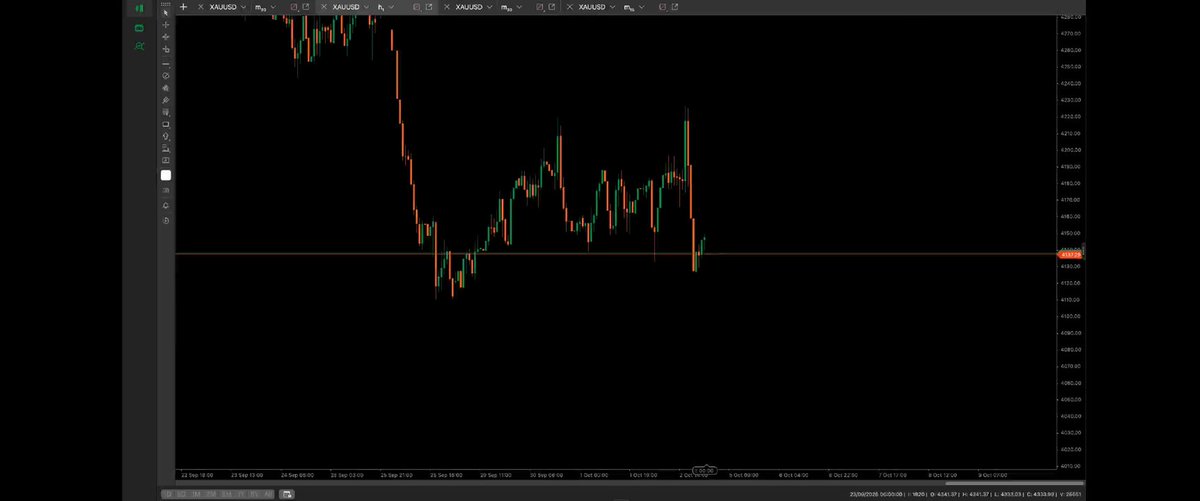Close the third XAUUSD tab
Viewport: 1200px width, 501px height.
pos(446,7)
